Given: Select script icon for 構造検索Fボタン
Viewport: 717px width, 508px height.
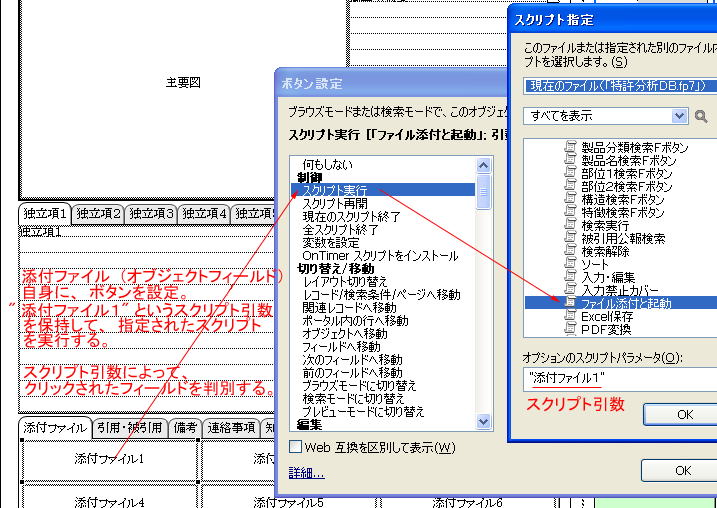Looking at the screenshot, I should pyautogui.click(x=570, y=199).
